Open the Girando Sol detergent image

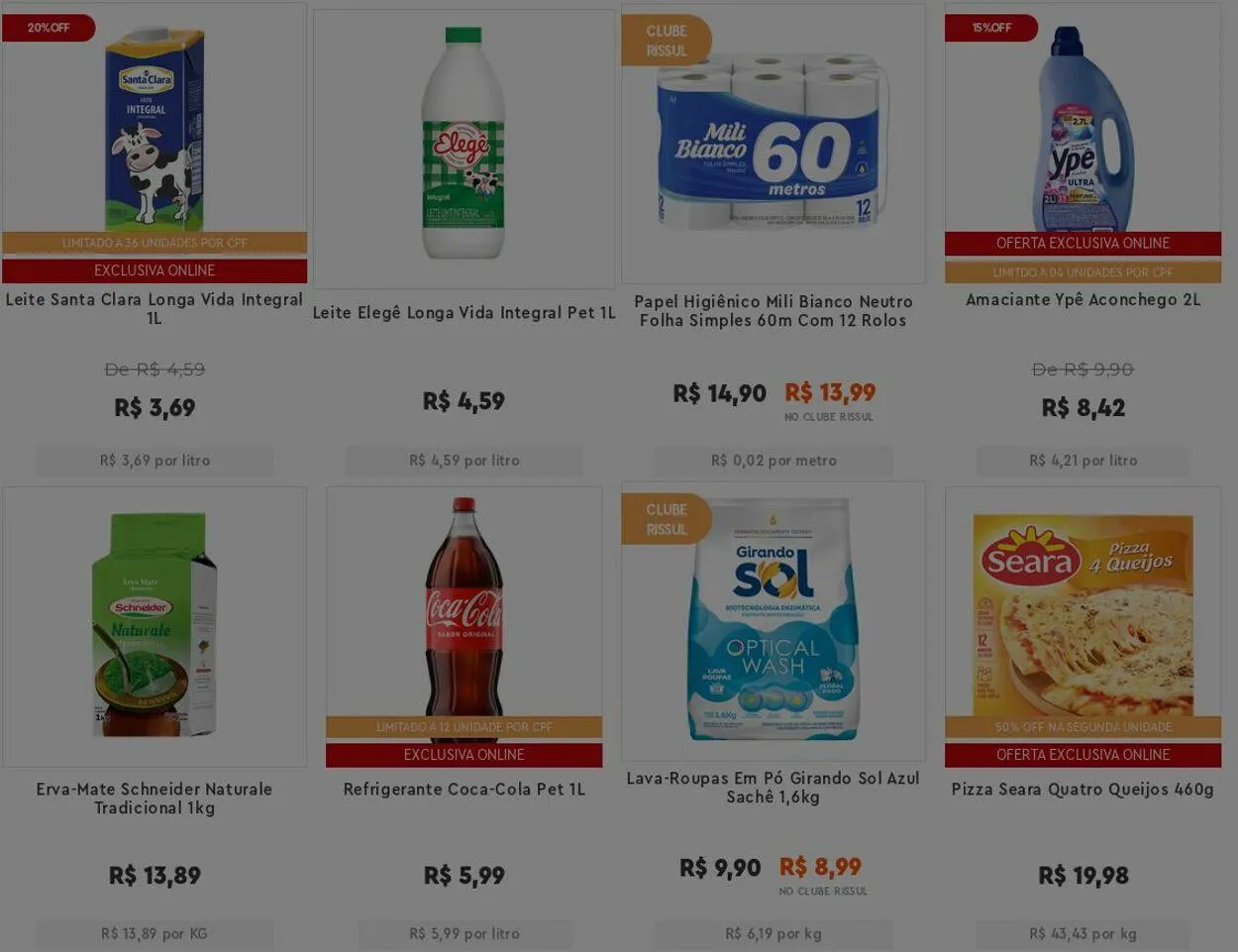[x=773, y=620]
